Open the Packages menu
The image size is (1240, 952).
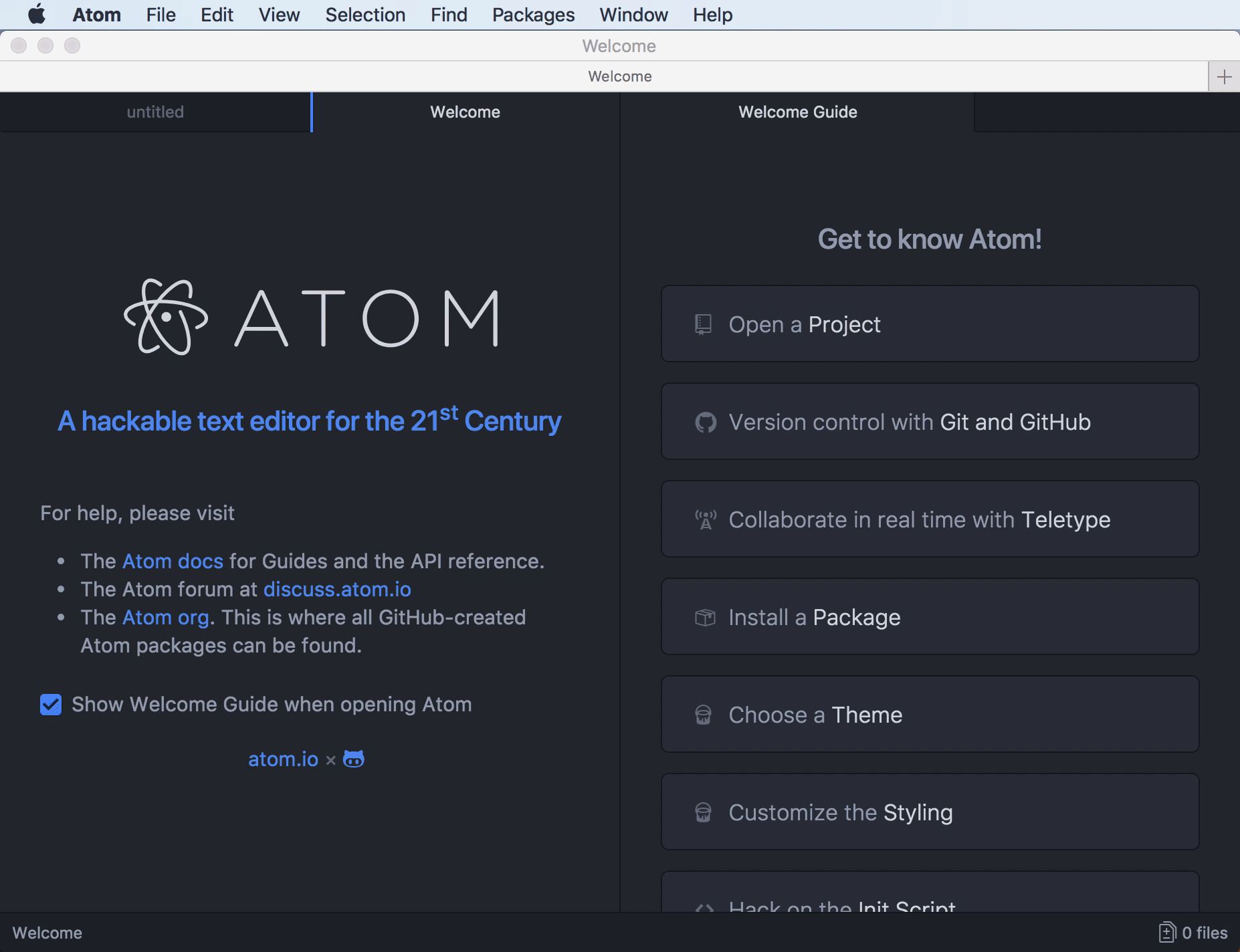pos(533,15)
